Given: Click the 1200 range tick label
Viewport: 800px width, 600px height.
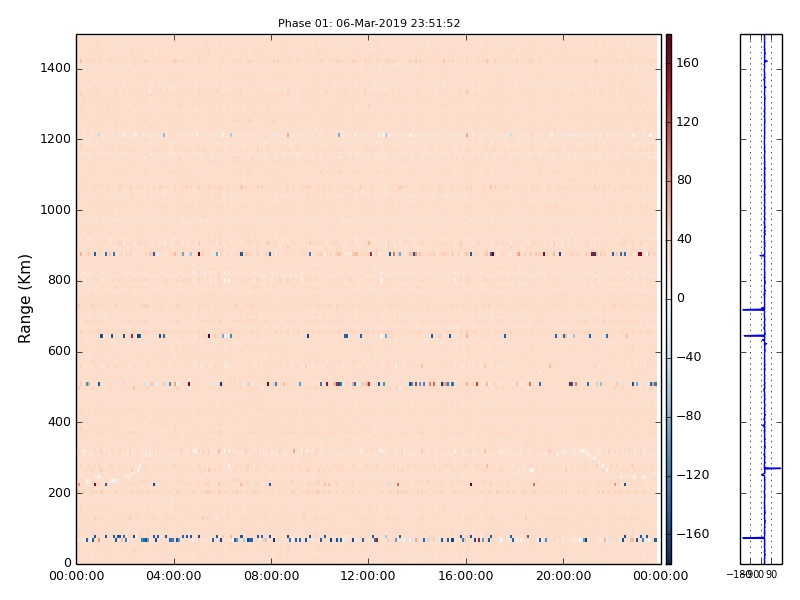Looking at the screenshot, I should (56, 139).
